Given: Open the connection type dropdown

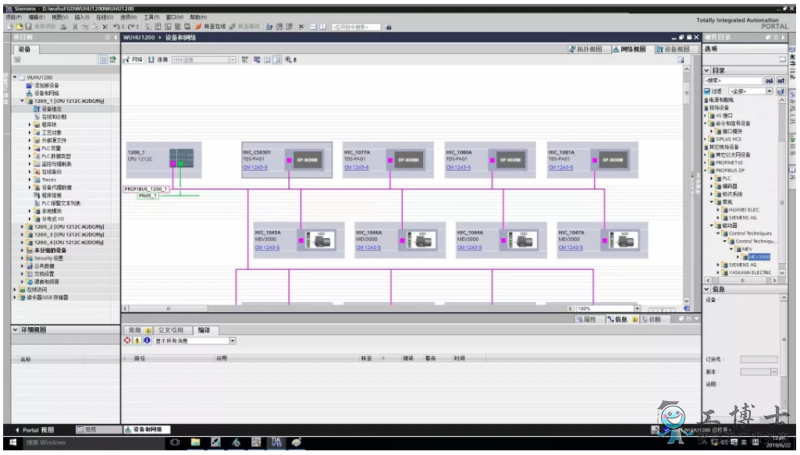Looking at the screenshot, I should pos(232,60).
